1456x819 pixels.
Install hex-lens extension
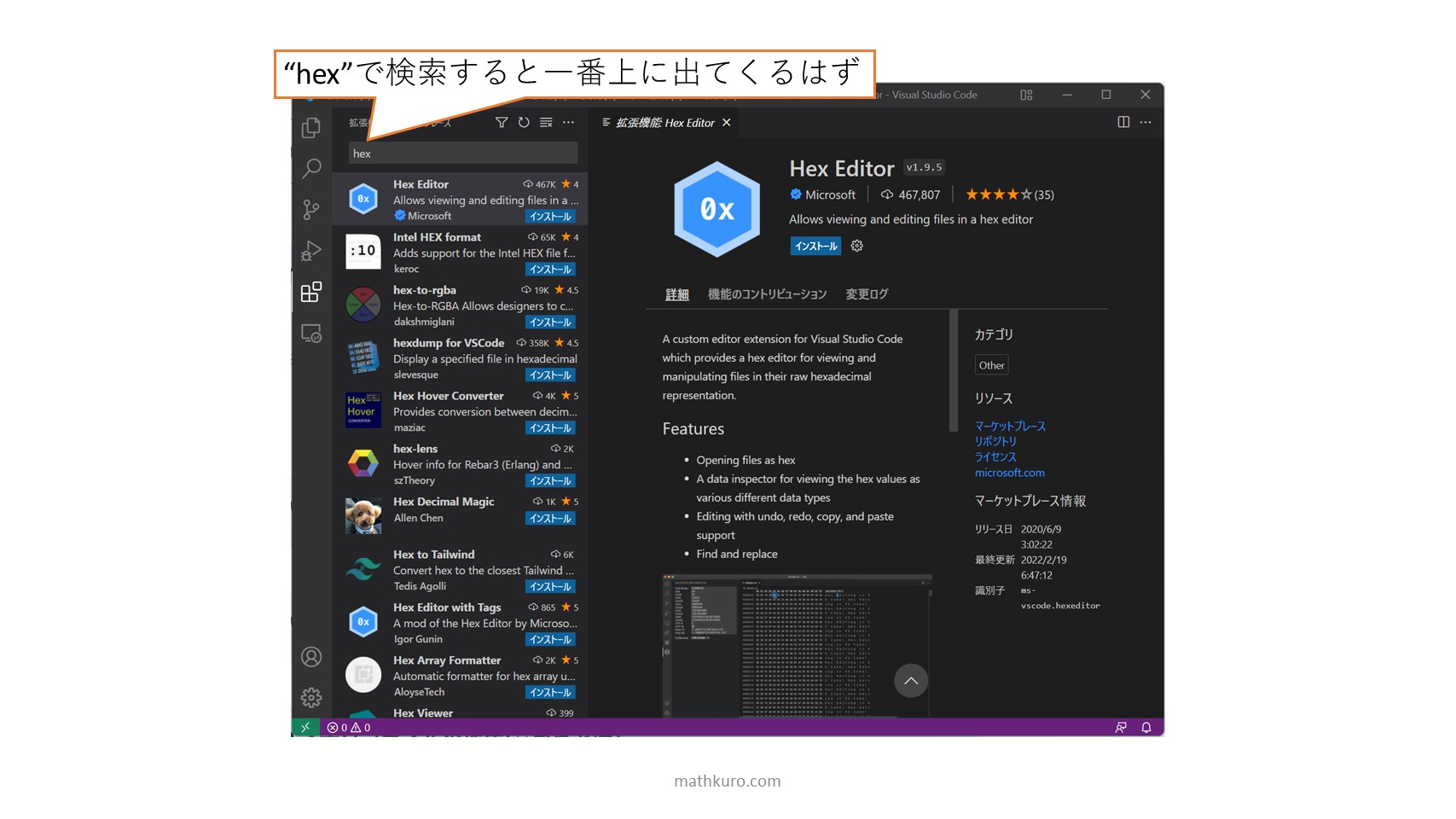click(550, 481)
